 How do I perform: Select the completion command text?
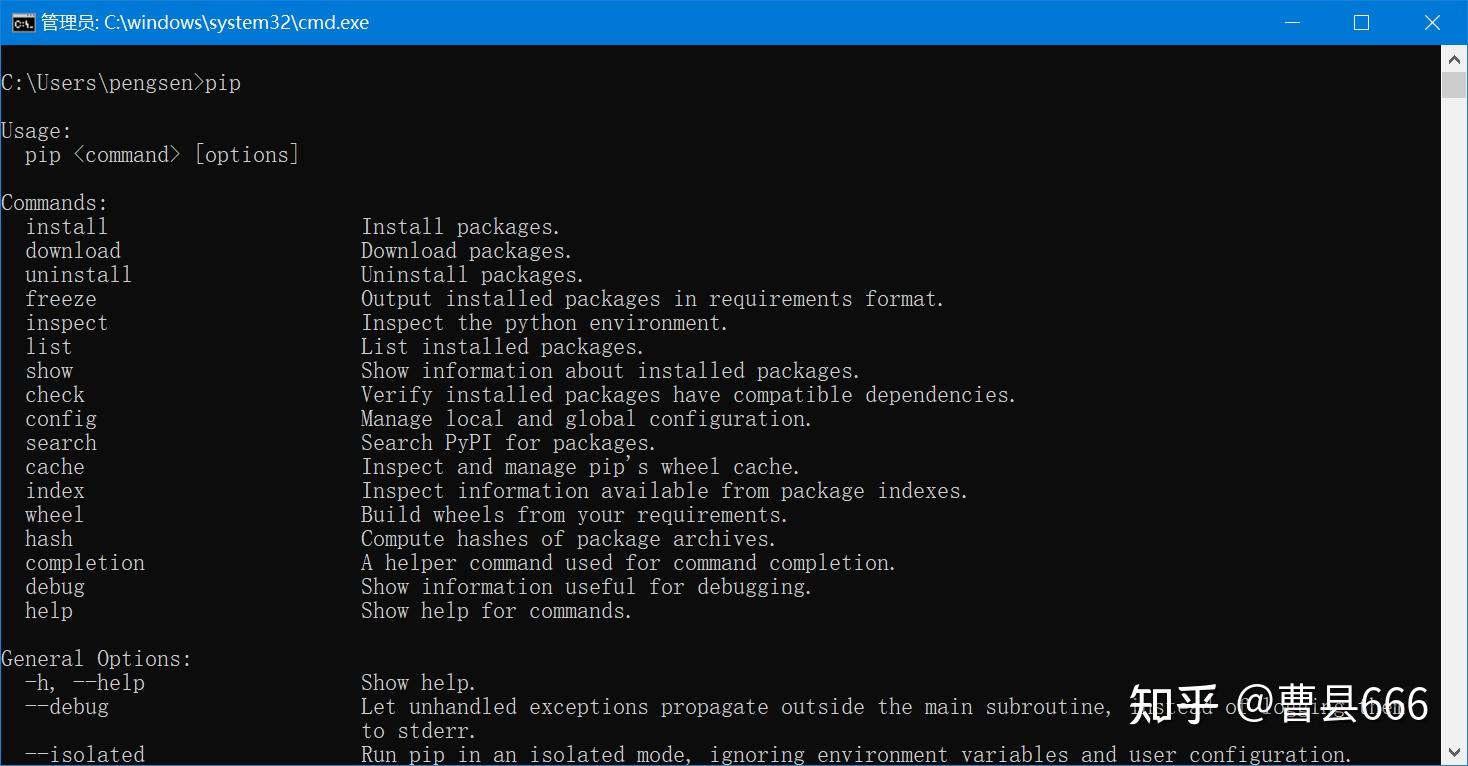pos(84,562)
